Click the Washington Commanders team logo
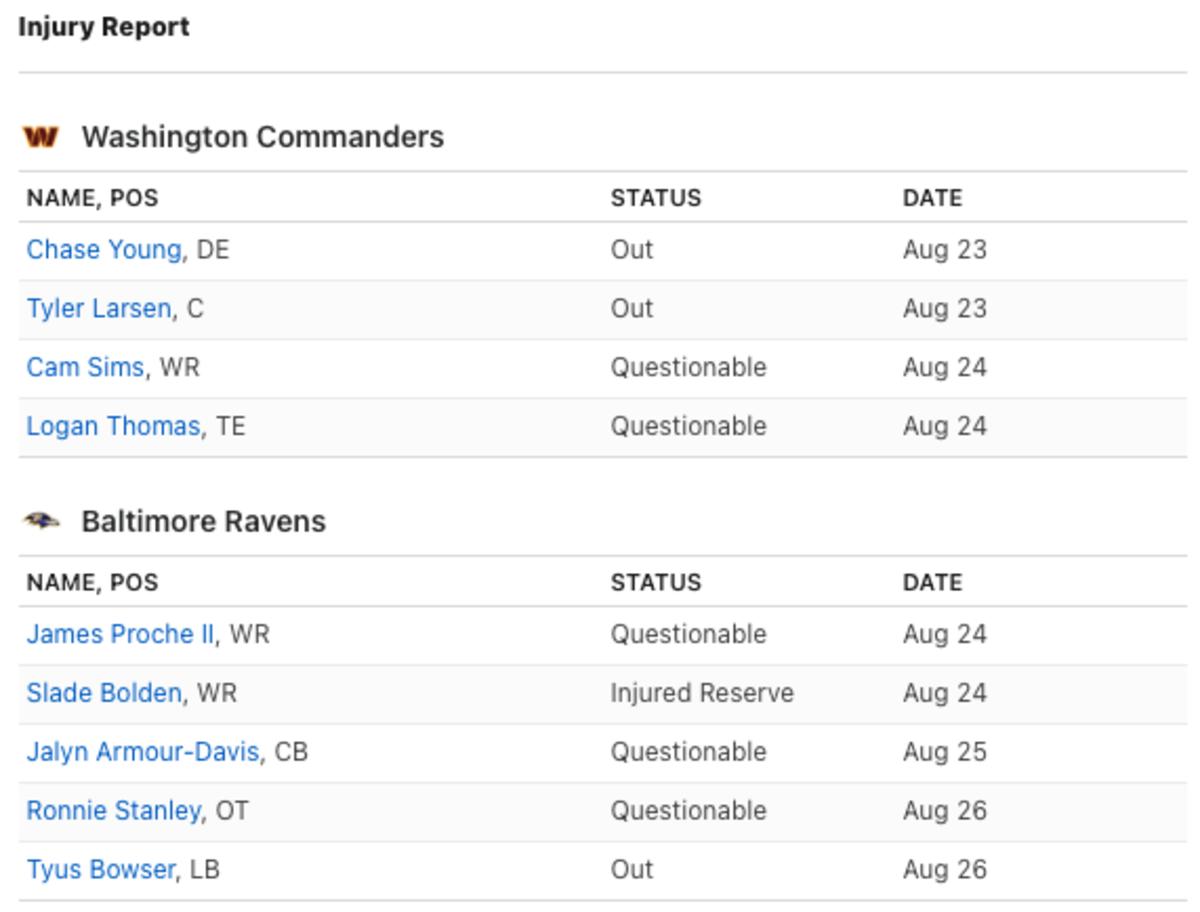This screenshot has width=1200, height=912. click(x=41, y=137)
